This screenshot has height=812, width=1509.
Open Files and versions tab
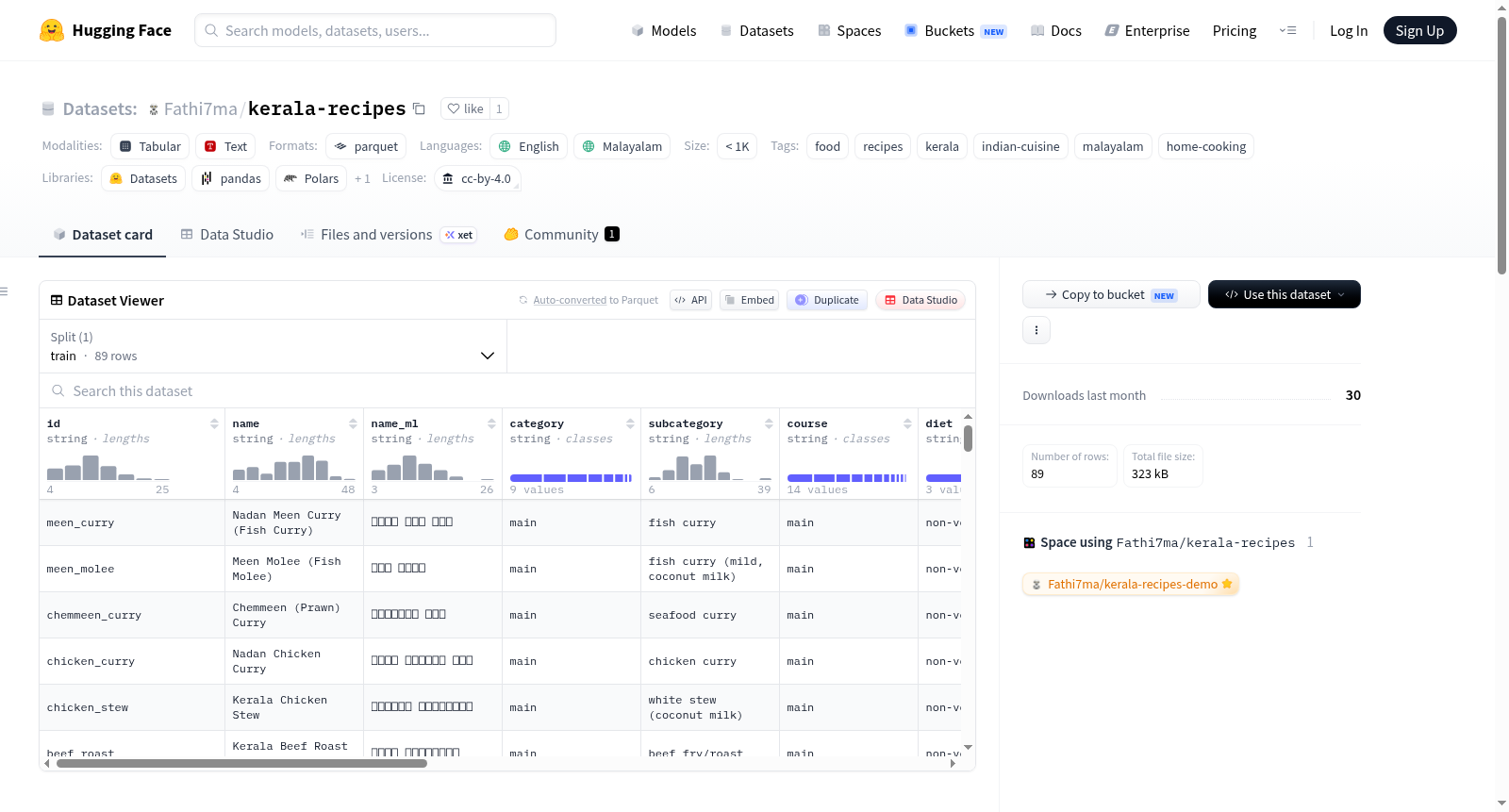389,235
